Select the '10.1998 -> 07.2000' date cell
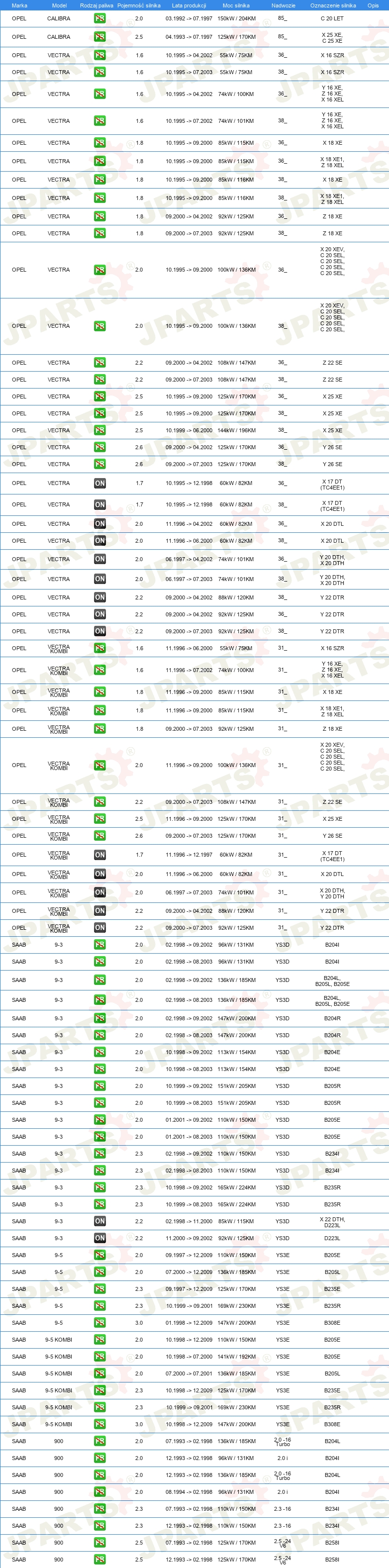The height and width of the screenshot is (1568, 389). coord(190,1357)
